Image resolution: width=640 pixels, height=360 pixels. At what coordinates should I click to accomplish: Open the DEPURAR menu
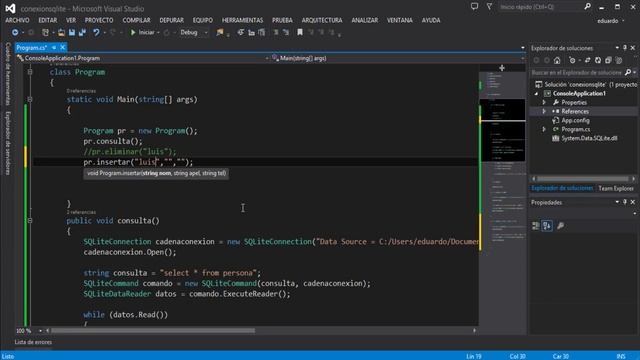171,20
